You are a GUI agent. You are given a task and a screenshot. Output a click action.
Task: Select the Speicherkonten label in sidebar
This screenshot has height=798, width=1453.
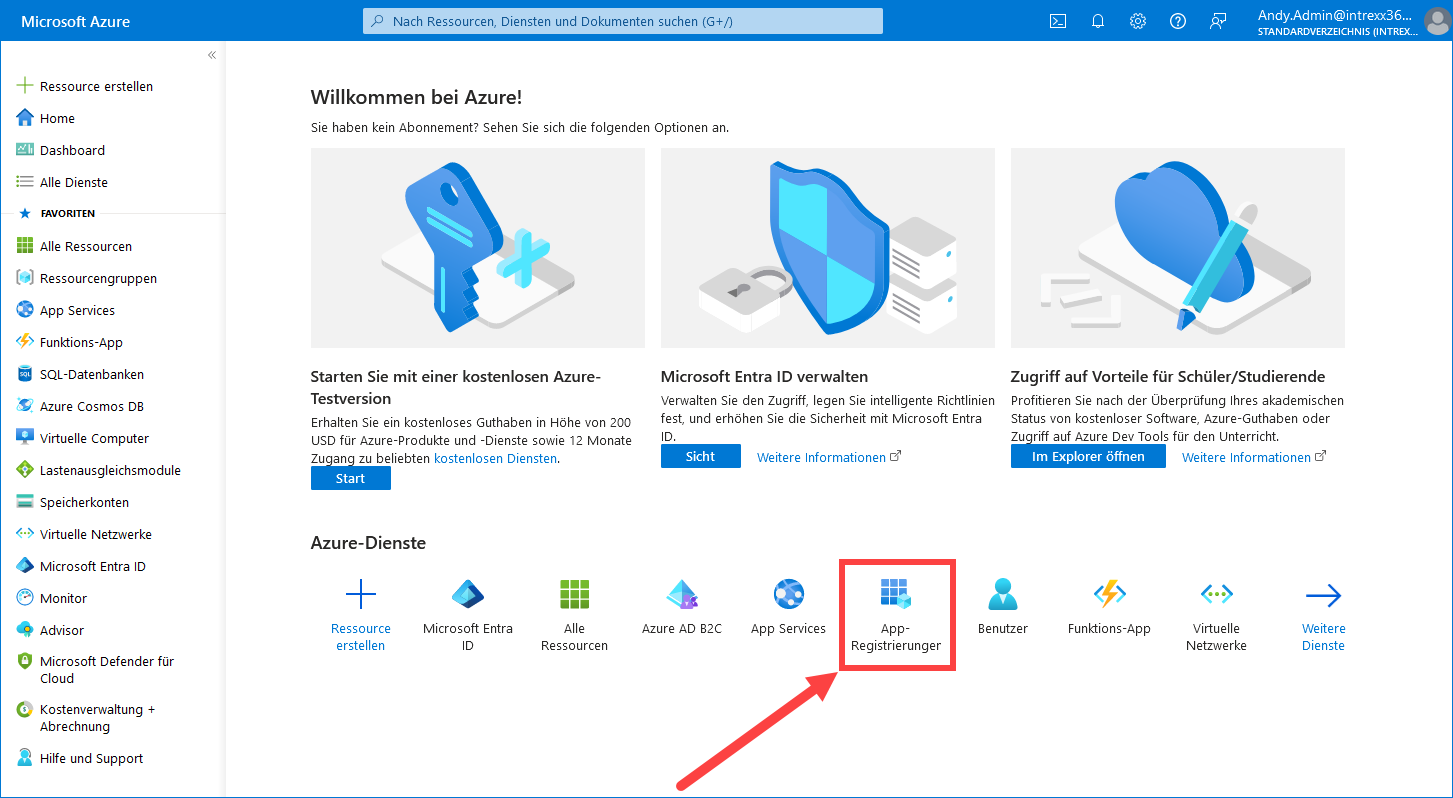click(84, 502)
